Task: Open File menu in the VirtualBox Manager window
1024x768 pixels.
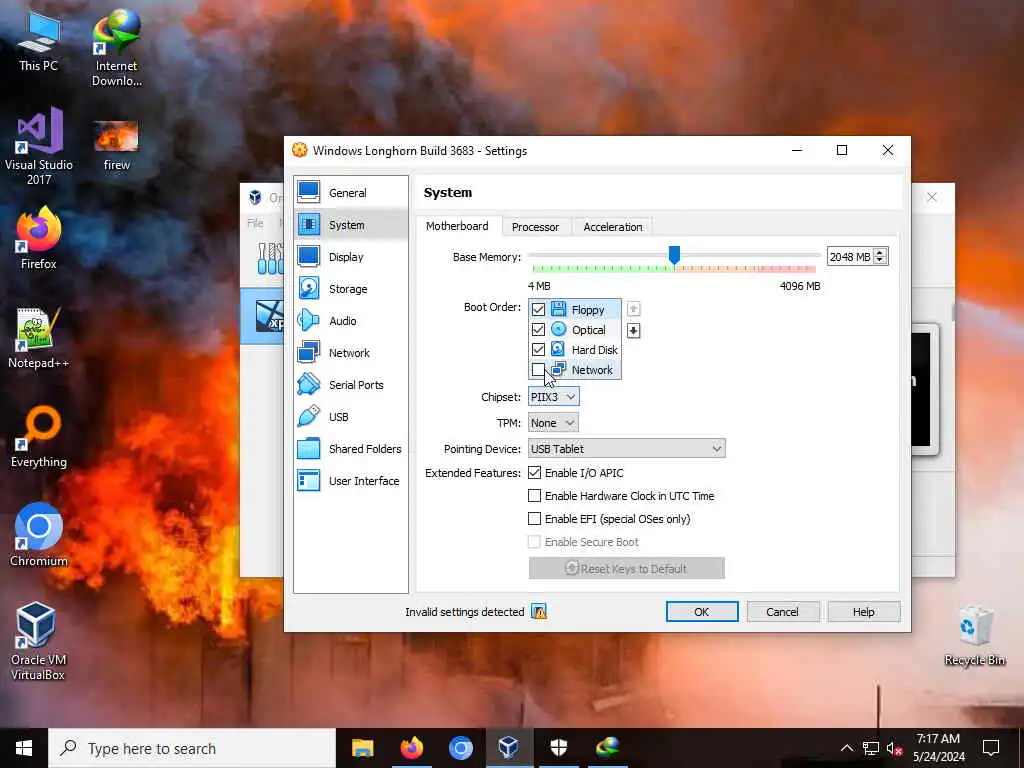Action: click(x=255, y=223)
